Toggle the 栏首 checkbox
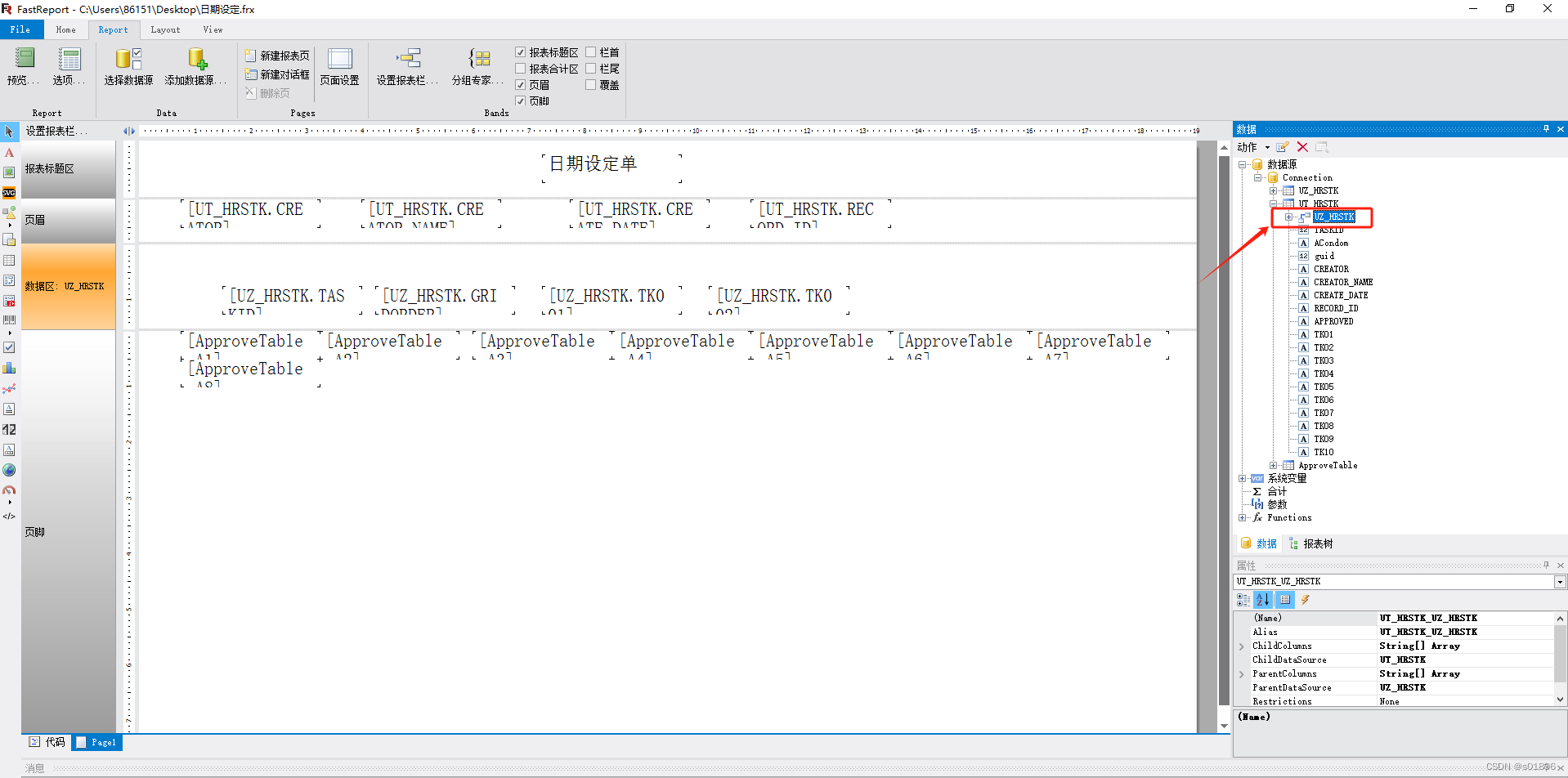 (x=590, y=52)
